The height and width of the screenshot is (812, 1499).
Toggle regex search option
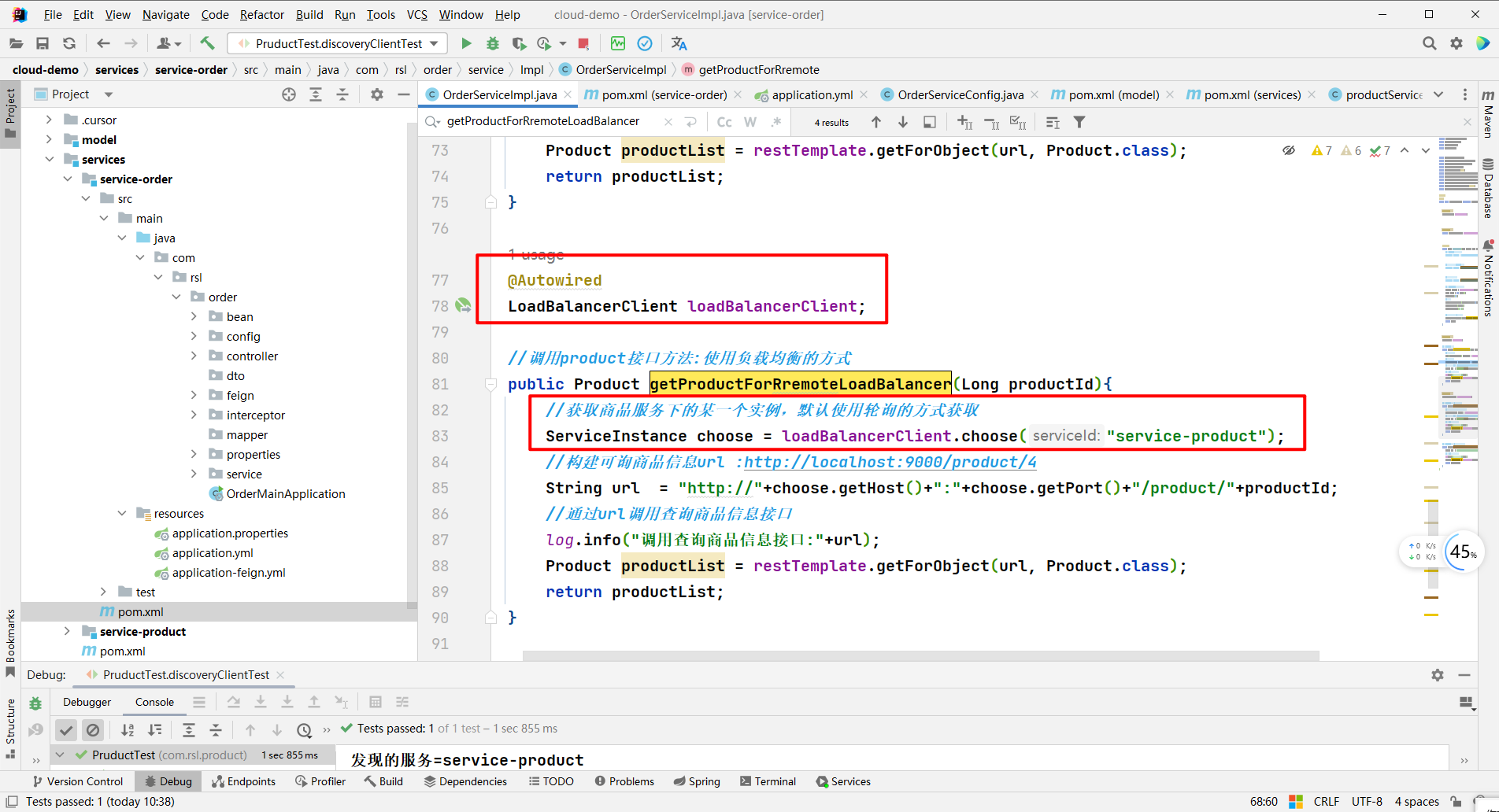coord(776,122)
